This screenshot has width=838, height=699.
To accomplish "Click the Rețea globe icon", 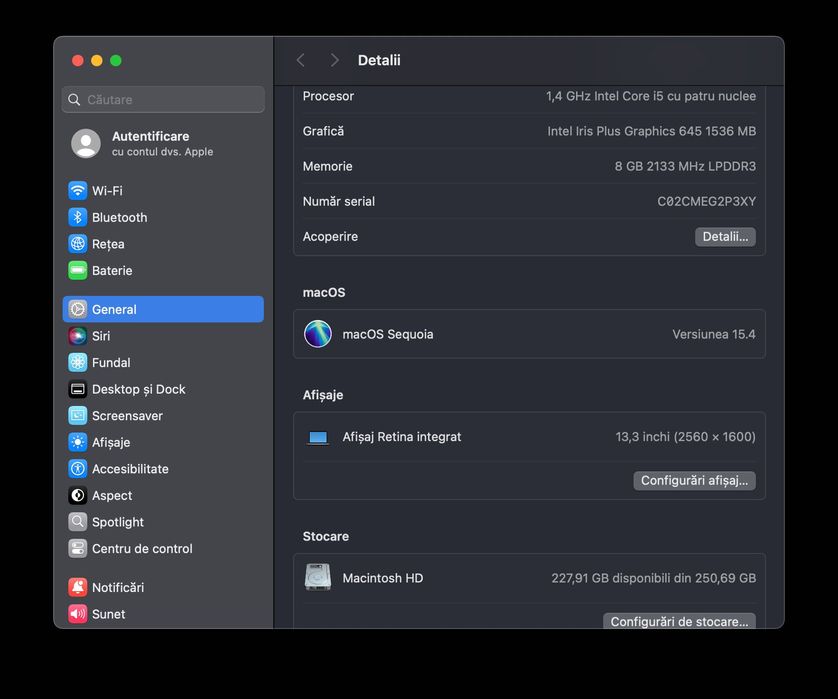I will 77,244.
